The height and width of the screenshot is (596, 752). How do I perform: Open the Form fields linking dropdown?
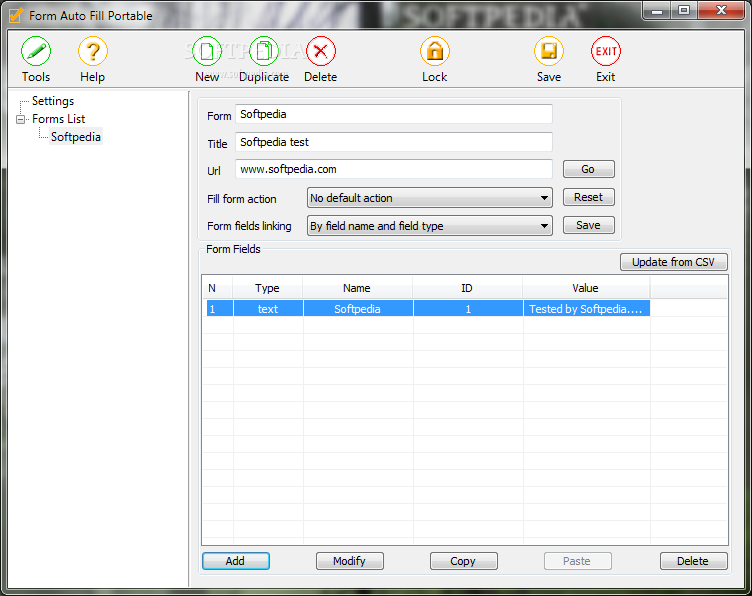click(x=430, y=226)
